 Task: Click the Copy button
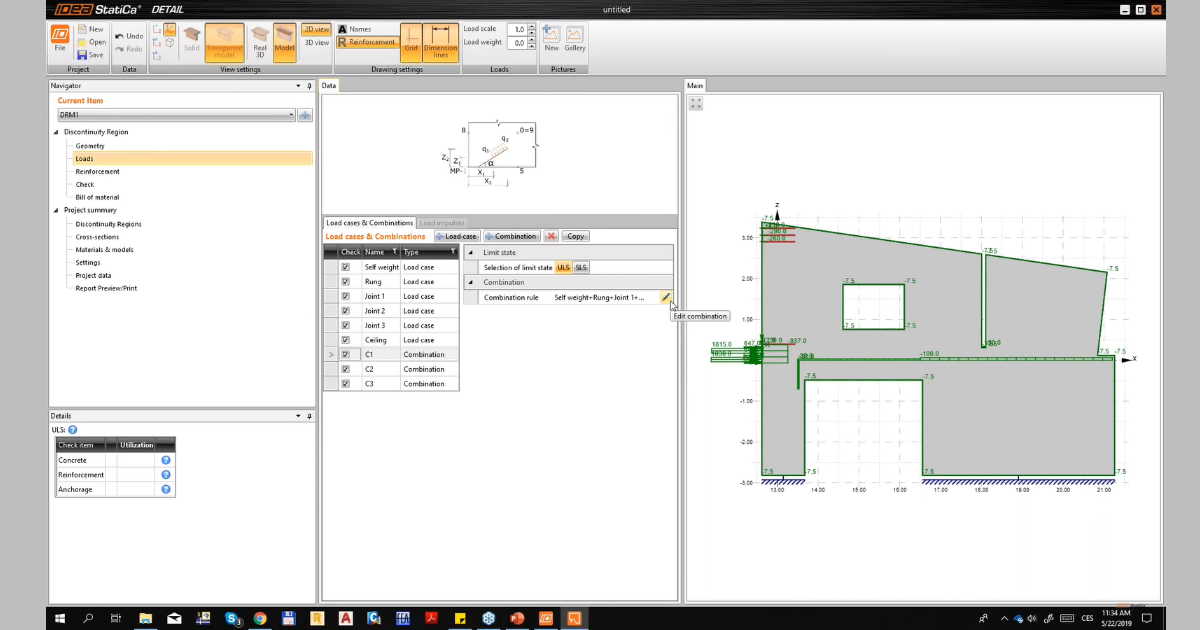point(576,236)
